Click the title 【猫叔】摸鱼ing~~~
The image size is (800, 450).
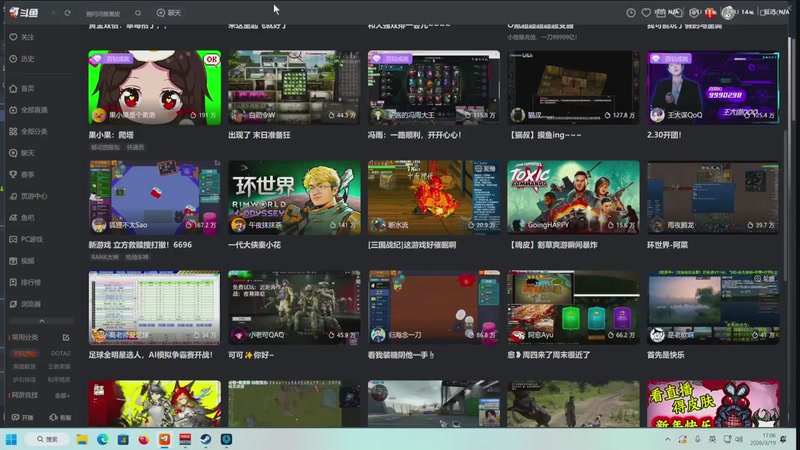[544, 135]
